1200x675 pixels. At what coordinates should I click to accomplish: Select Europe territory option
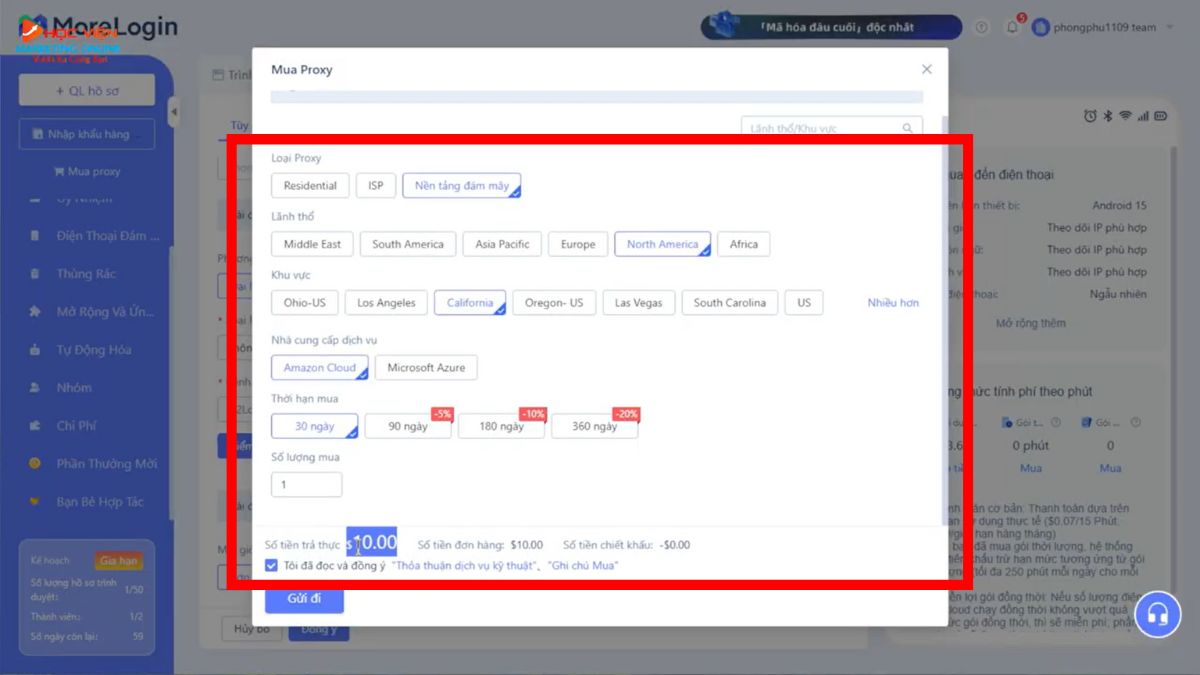pos(578,244)
